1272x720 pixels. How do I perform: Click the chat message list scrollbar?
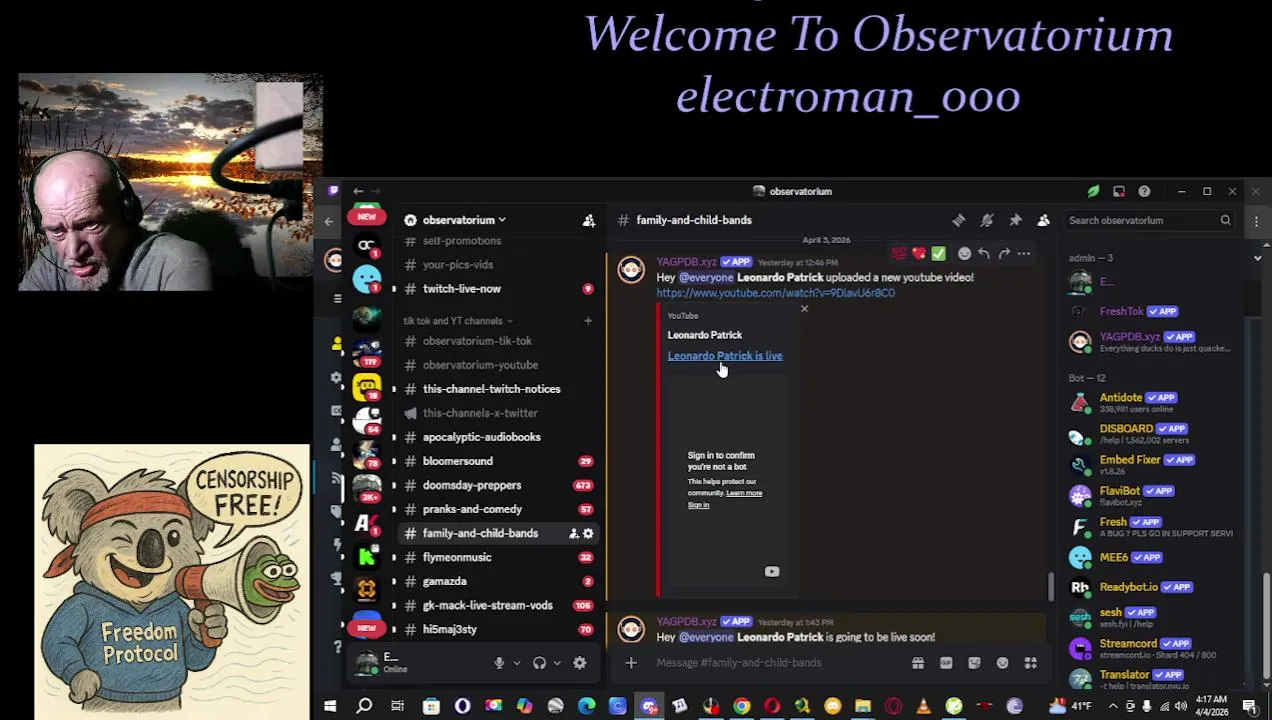pos(1051,586)
